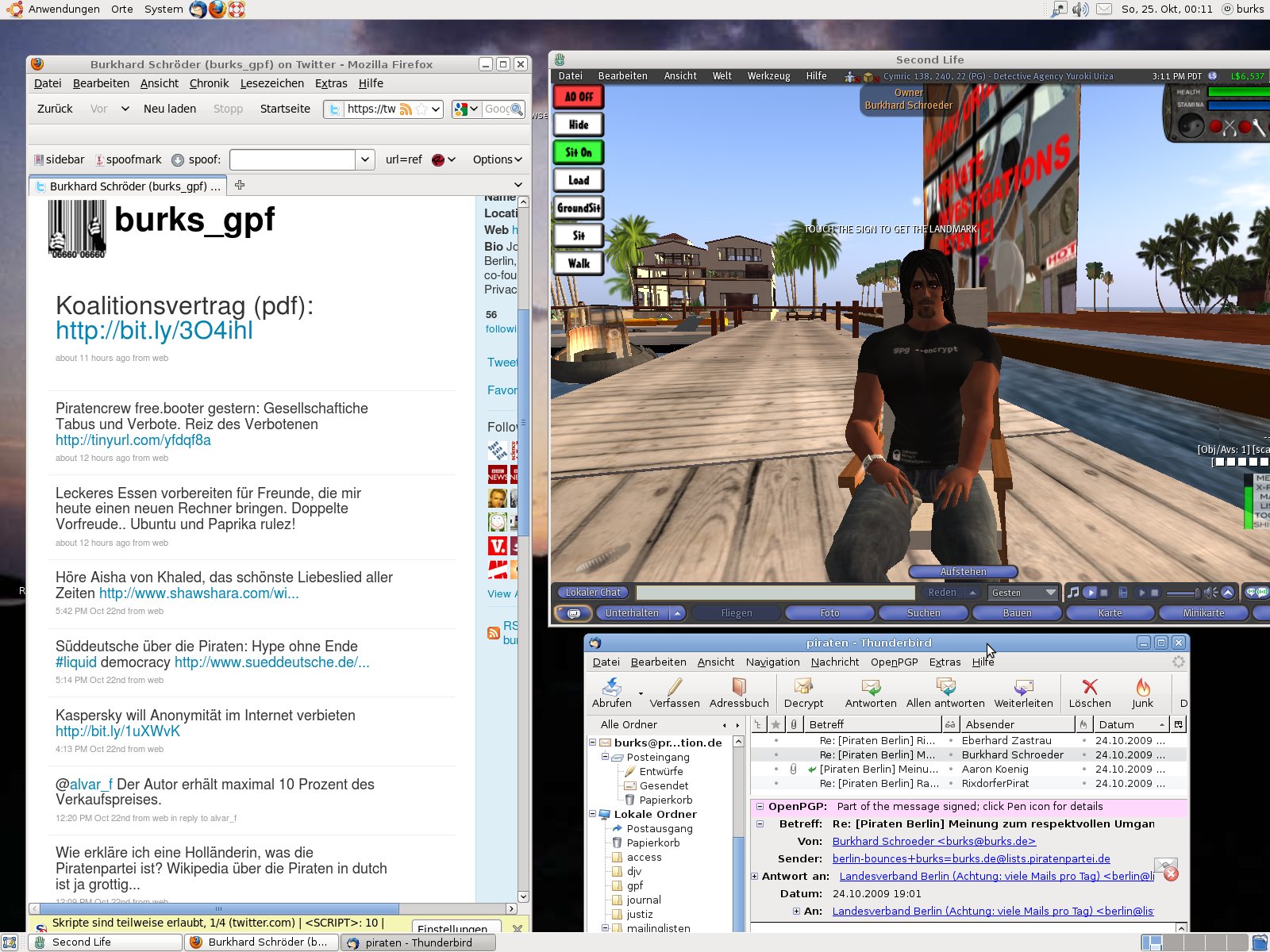Toggle GroundSit button in Second Life HUD
This screenshot has width=1270, height=952.
tap(579, 208)
